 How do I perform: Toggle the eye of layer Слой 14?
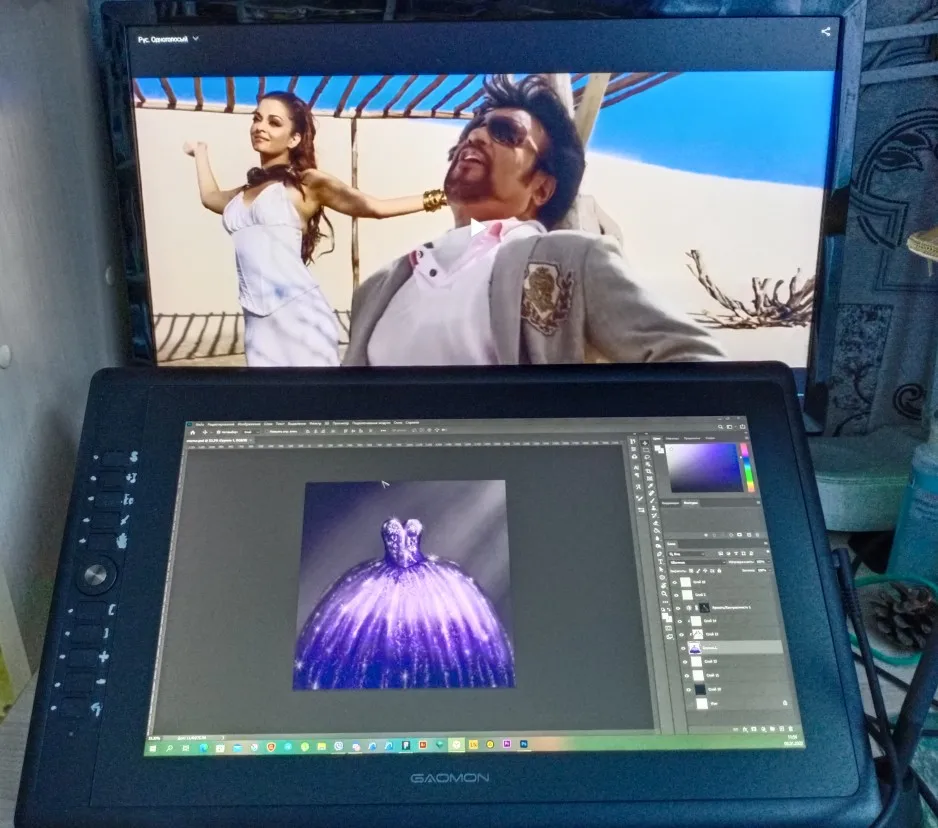(x=680, y=622)
